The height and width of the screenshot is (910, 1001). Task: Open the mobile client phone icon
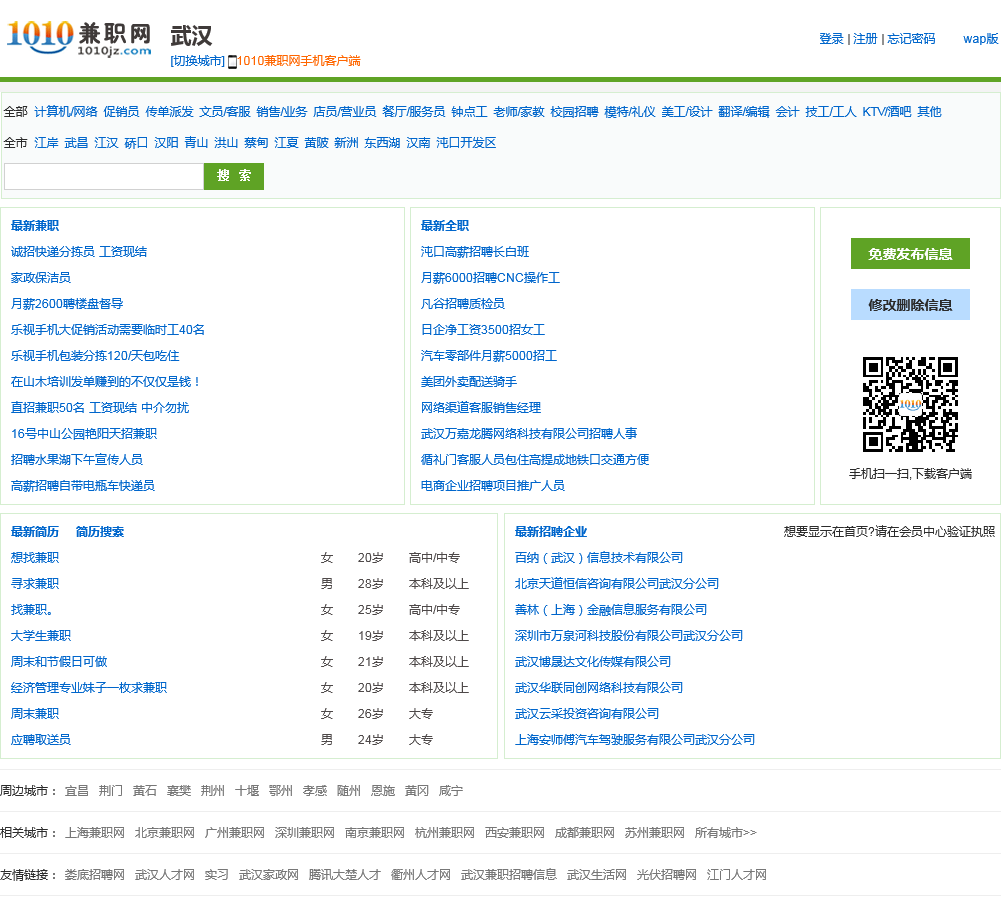[232, 62]
